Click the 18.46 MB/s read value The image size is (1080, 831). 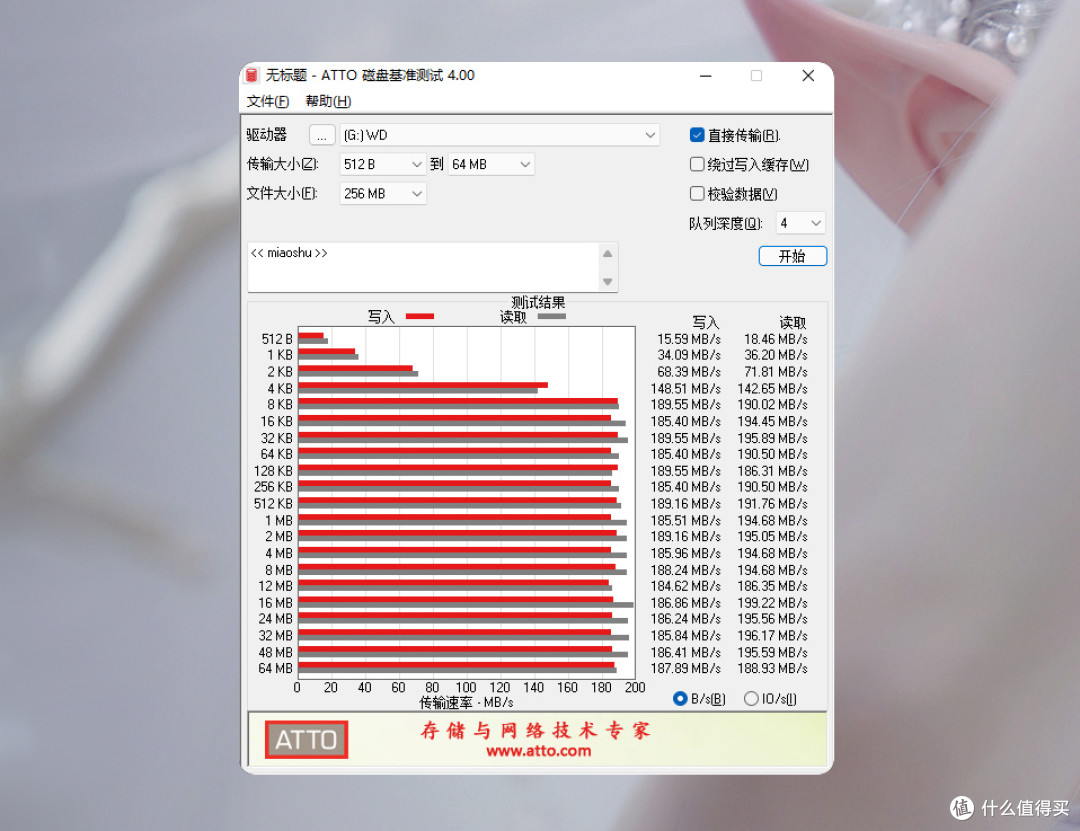[776, 339]
